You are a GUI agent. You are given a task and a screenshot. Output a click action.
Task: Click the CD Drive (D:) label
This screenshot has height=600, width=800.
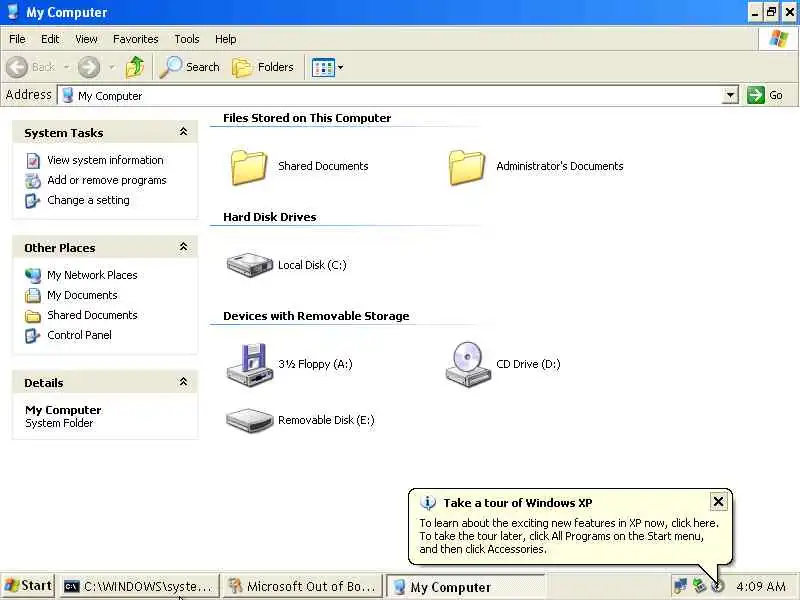(x=528, y=364)
